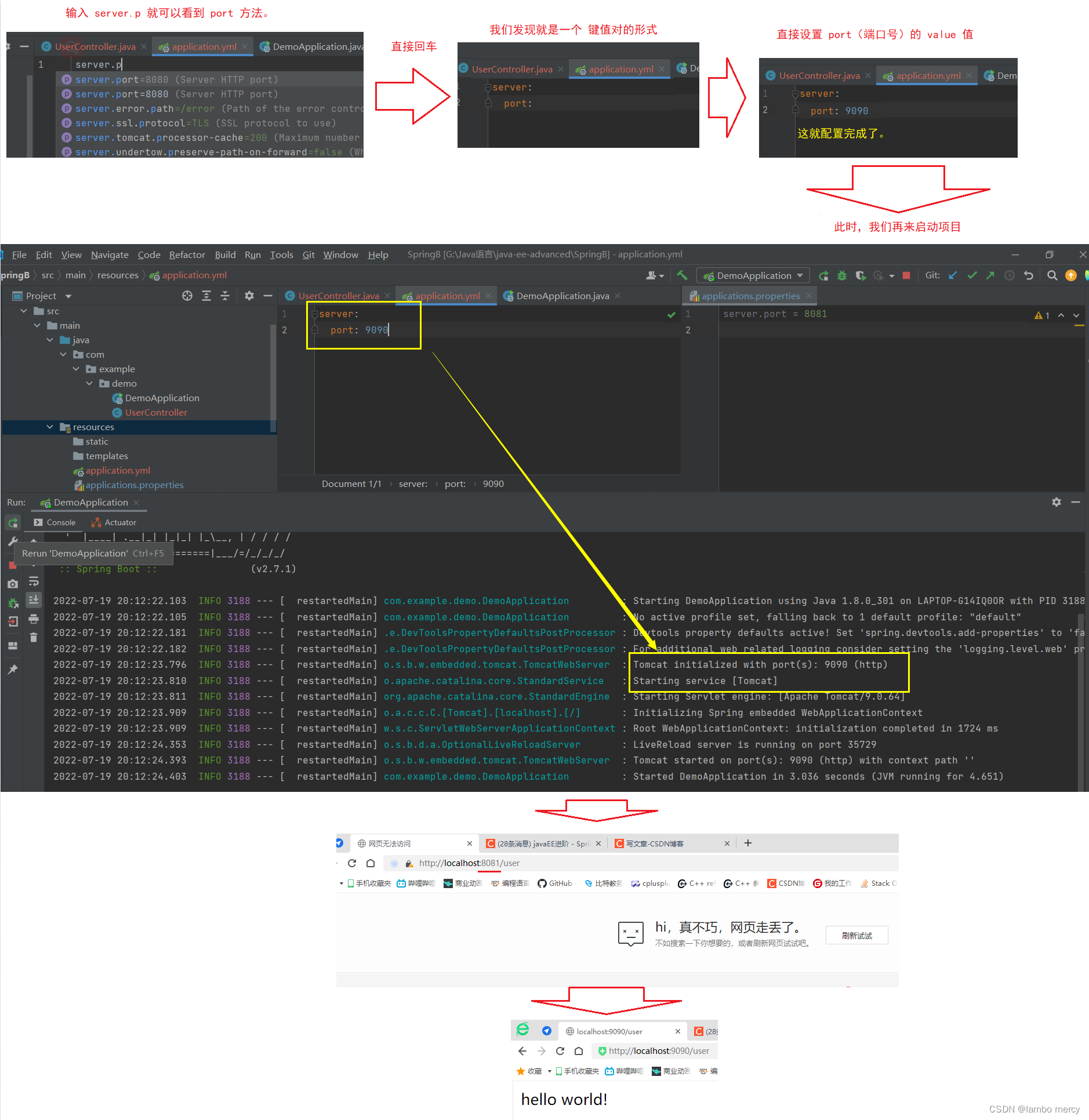Click Select Opened File crosshair in Project panel

187,296
